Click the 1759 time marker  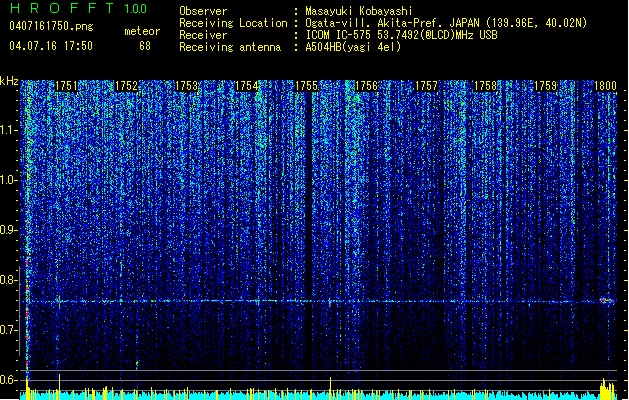(546, 86)
